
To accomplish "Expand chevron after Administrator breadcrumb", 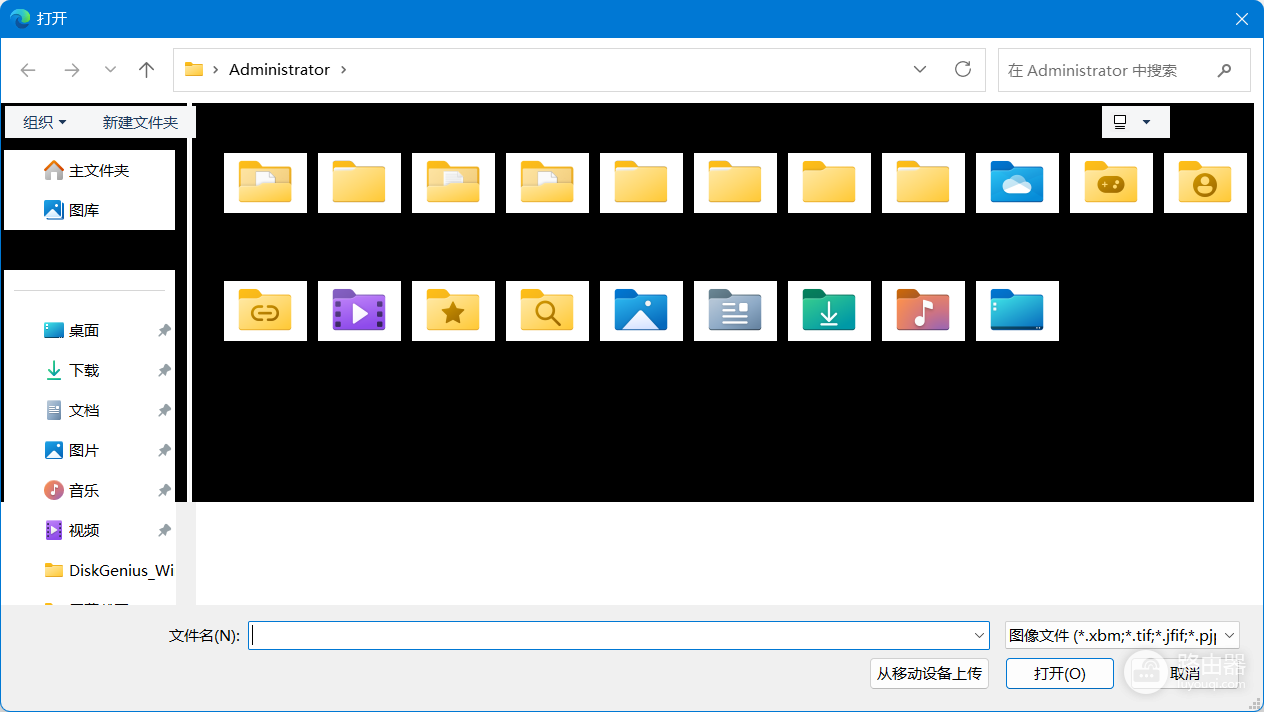I will 344,70.
